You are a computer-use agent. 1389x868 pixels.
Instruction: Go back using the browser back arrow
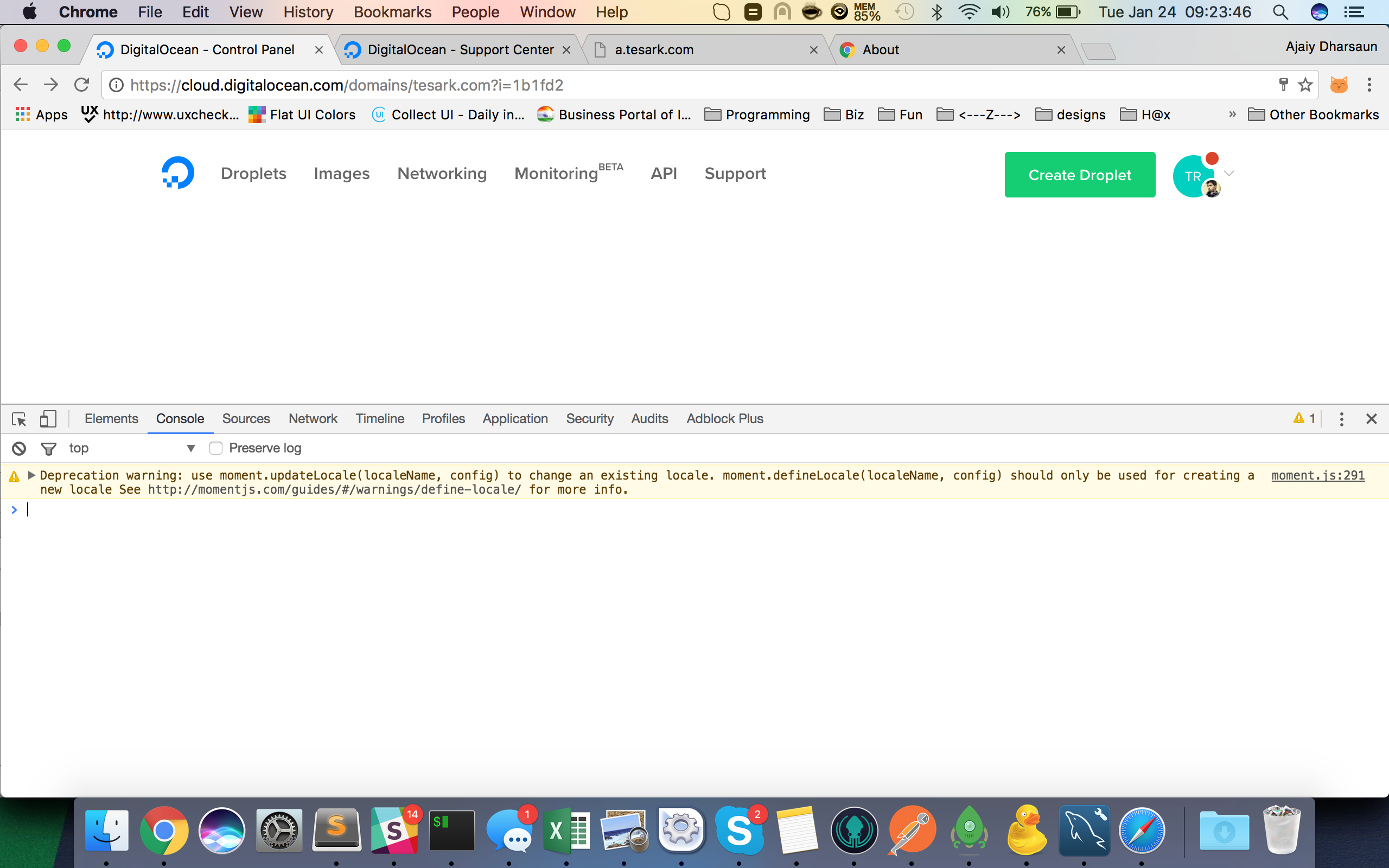pos(20,85)
